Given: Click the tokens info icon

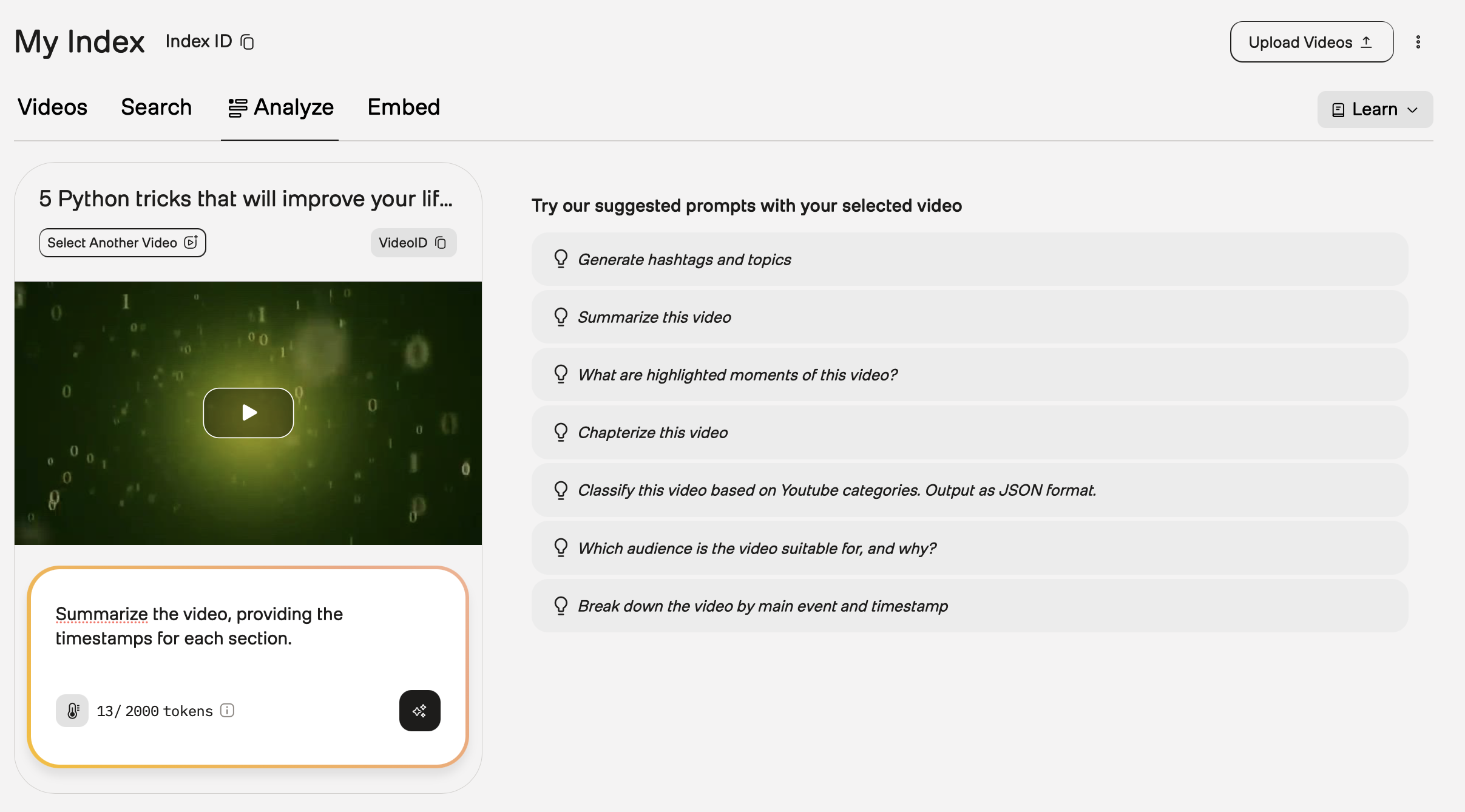Looking at the screenshot, I should coord(228,711).
